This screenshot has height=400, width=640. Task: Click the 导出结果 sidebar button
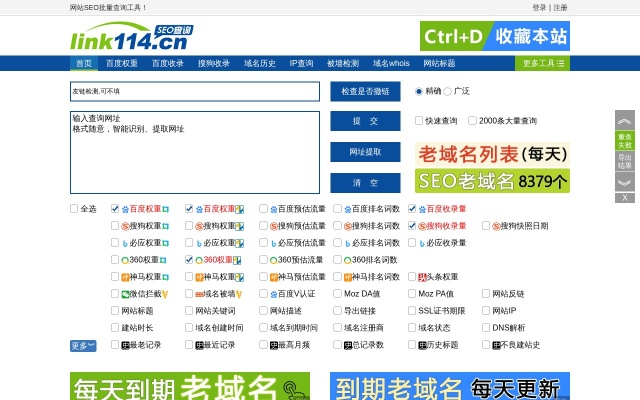[x=624, y=161]
